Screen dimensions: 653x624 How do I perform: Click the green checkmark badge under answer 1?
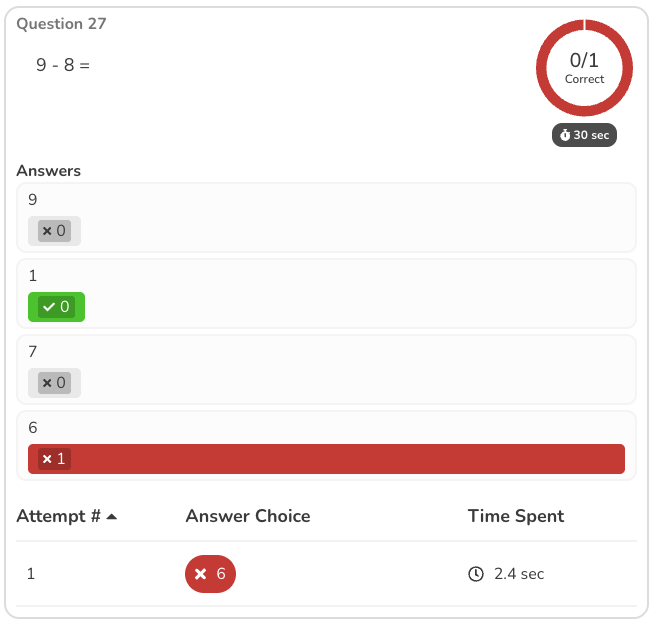point(56,307)
